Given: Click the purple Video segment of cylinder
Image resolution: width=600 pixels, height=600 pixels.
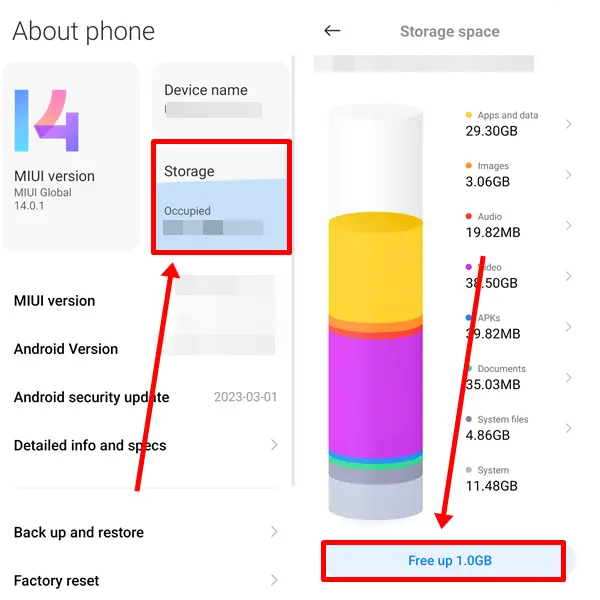Looking at the screenshot, I should click(378, 390).
